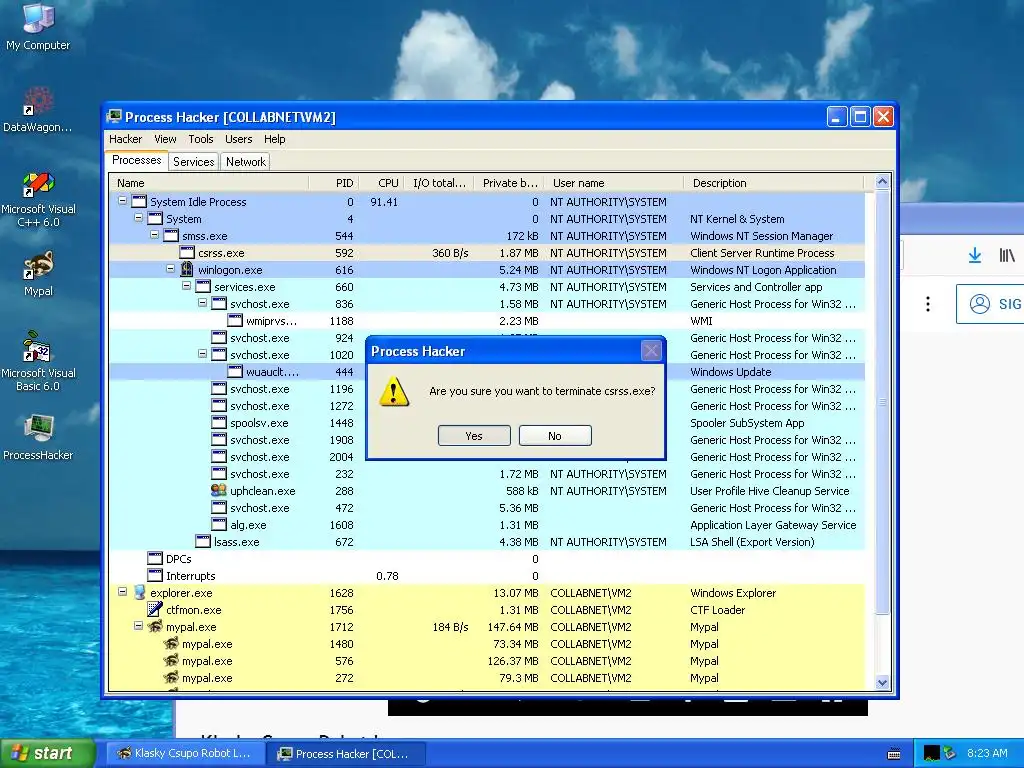Open the browser library icon
Image resolution: width=1024 pixels, height=768 pixels.
pyautogui.click(x=1007, y=255)
